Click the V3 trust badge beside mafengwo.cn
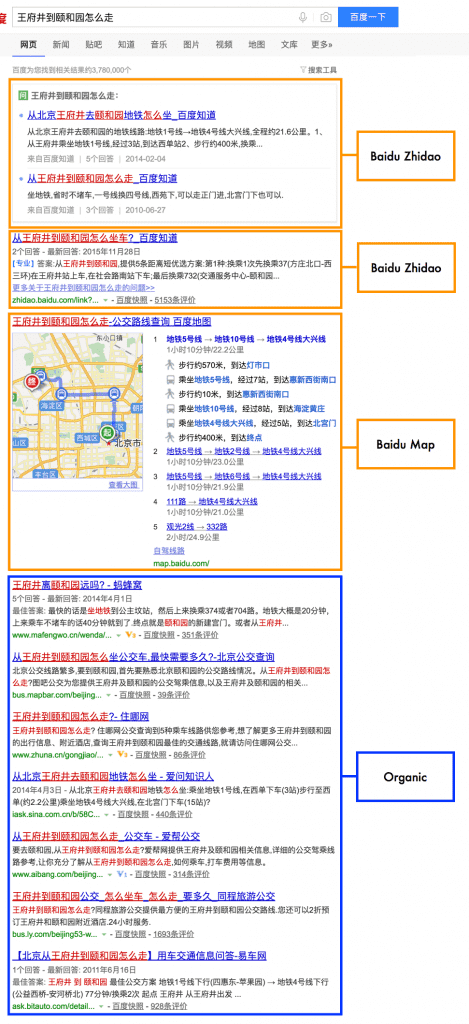The image size is (469, 1024). pos(130,635)
